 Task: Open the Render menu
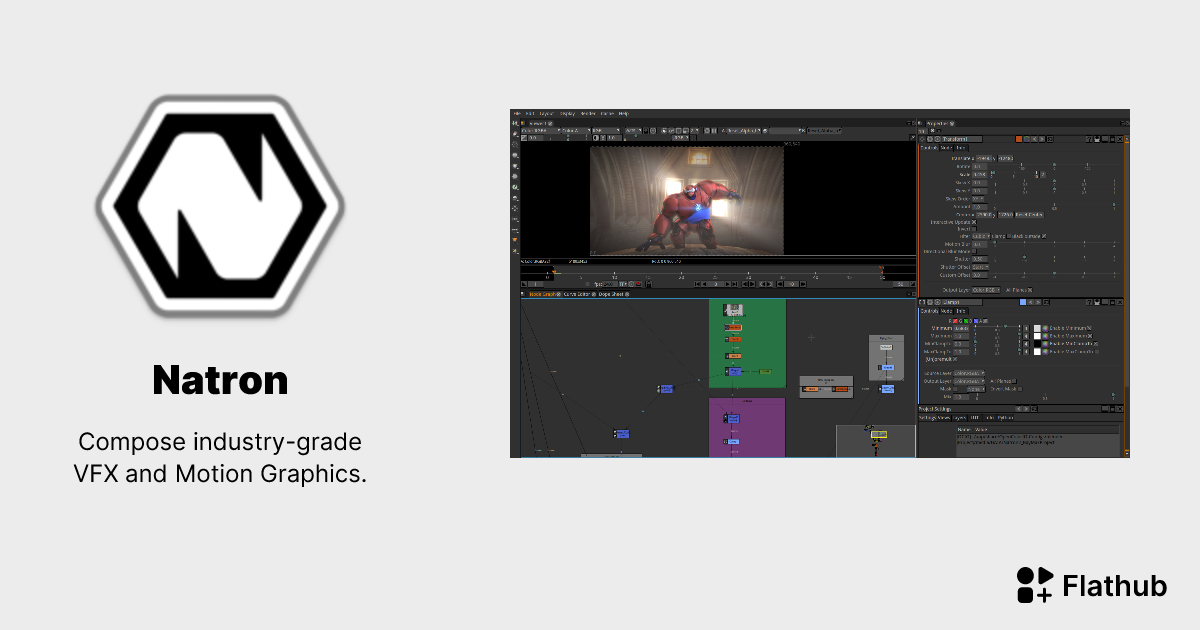coord(588,114)
